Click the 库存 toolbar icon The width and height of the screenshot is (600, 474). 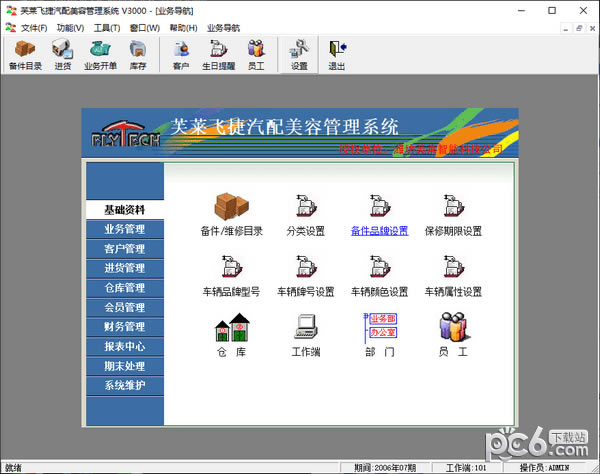point(137,53)
